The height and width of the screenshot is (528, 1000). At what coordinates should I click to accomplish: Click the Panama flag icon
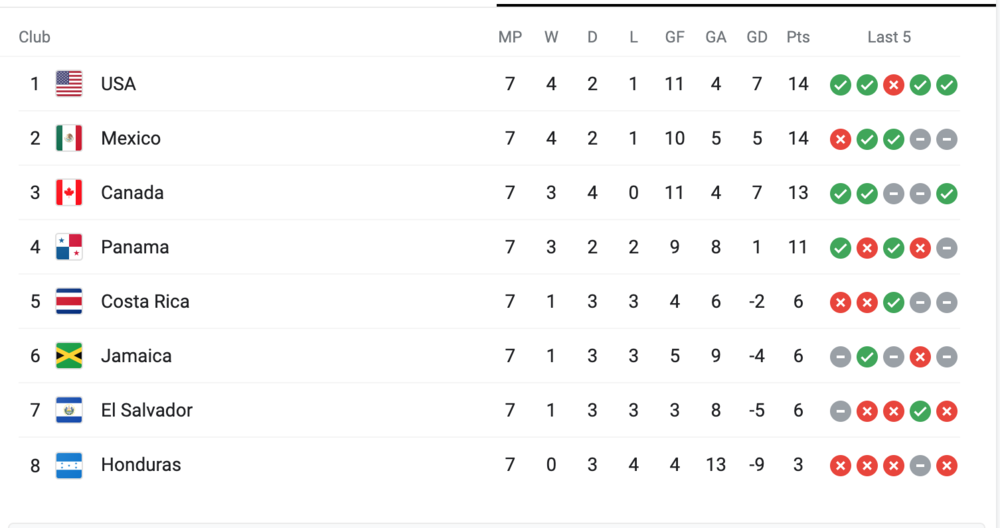[x=69, y=247]
